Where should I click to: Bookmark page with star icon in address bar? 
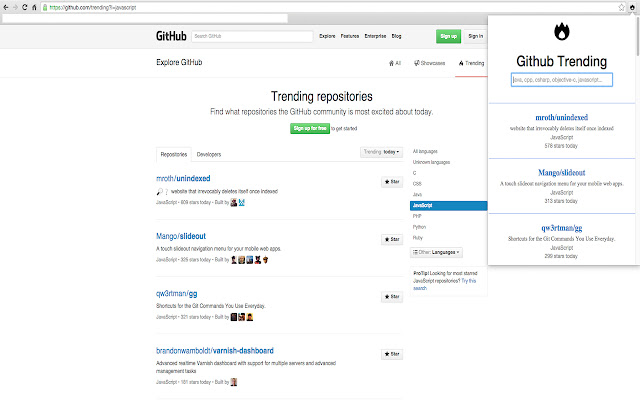pyautogui.click(x=621, y=7)
